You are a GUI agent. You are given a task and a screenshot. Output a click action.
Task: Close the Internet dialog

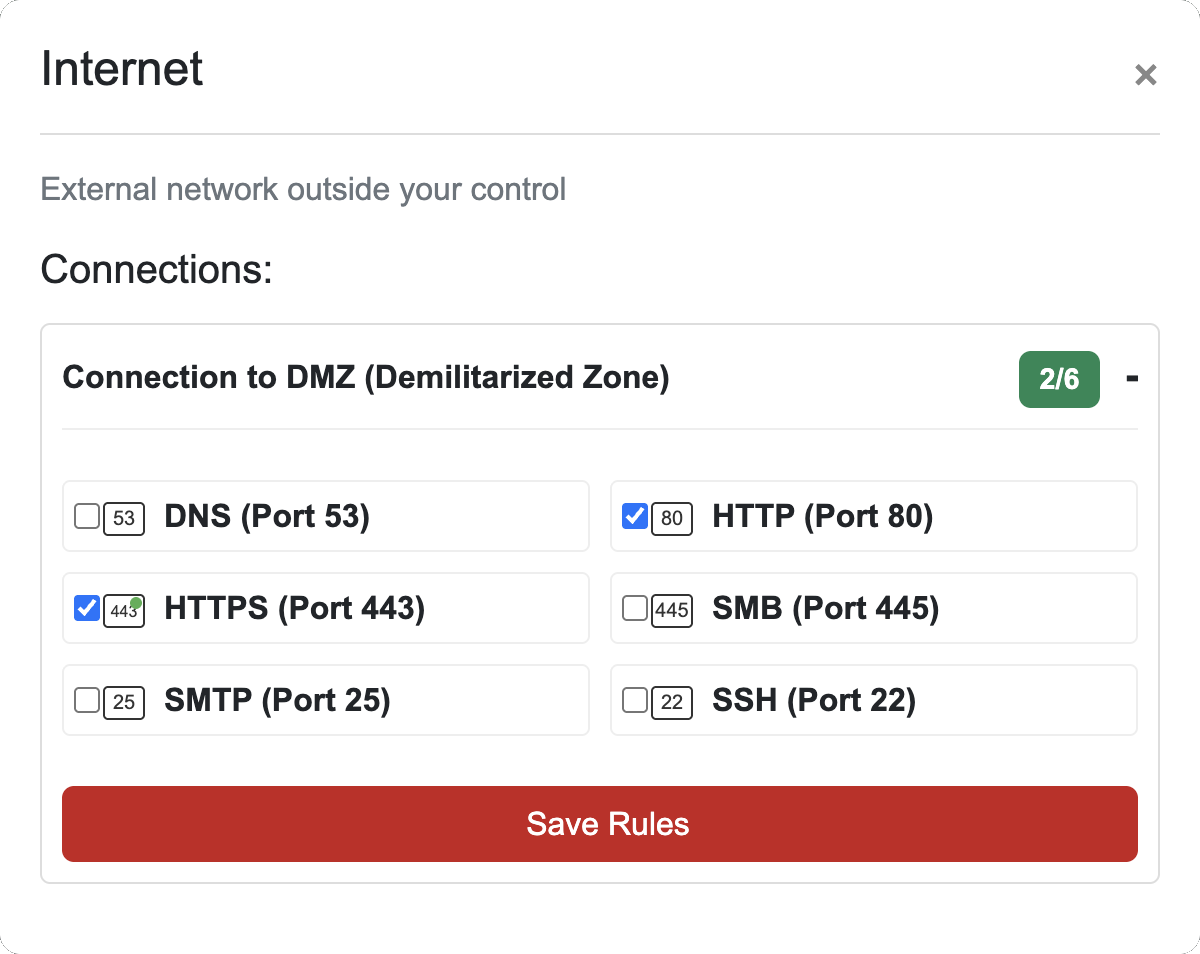point(1145,75)
